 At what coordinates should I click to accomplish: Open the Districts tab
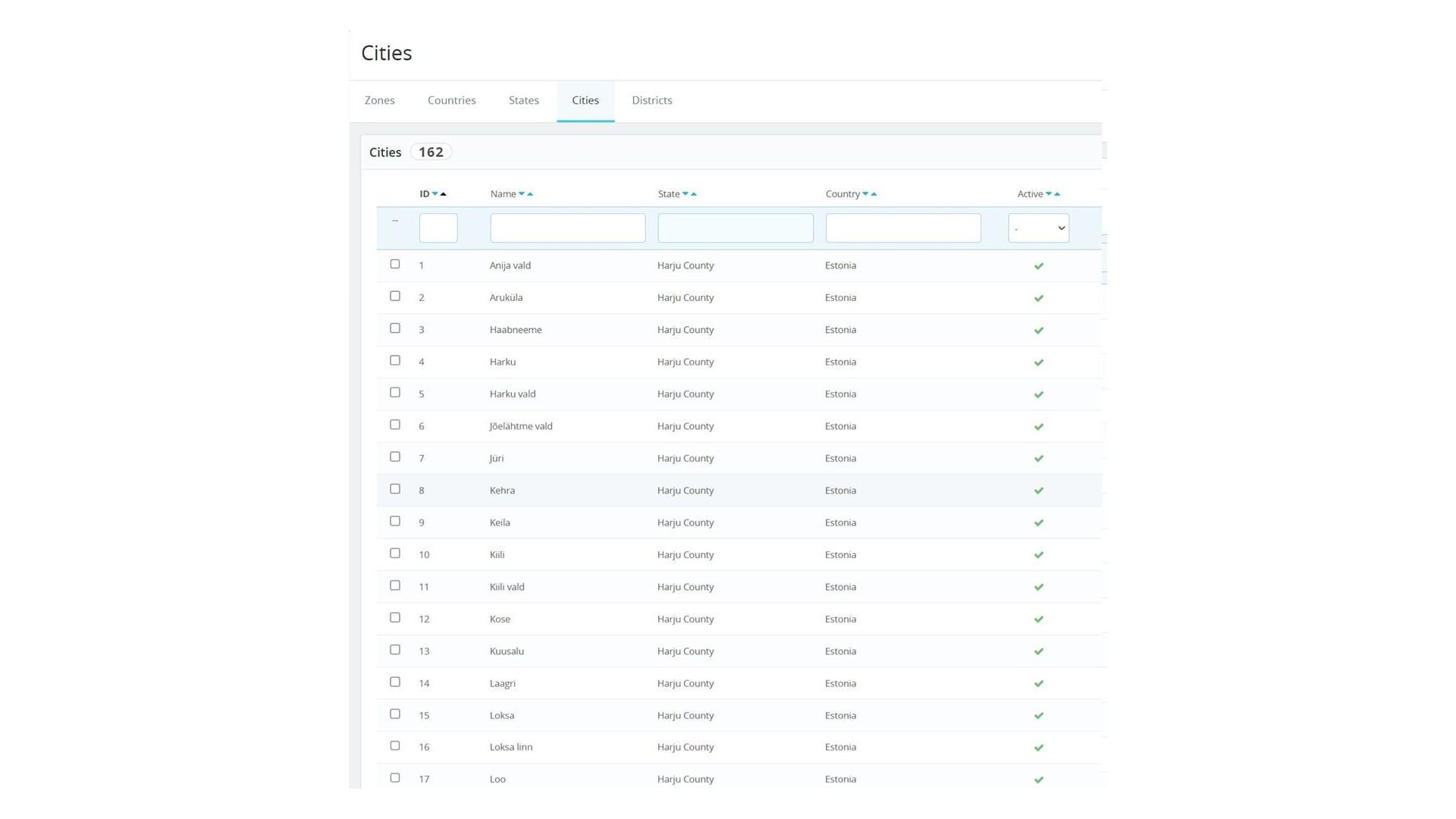pos(651,101)
